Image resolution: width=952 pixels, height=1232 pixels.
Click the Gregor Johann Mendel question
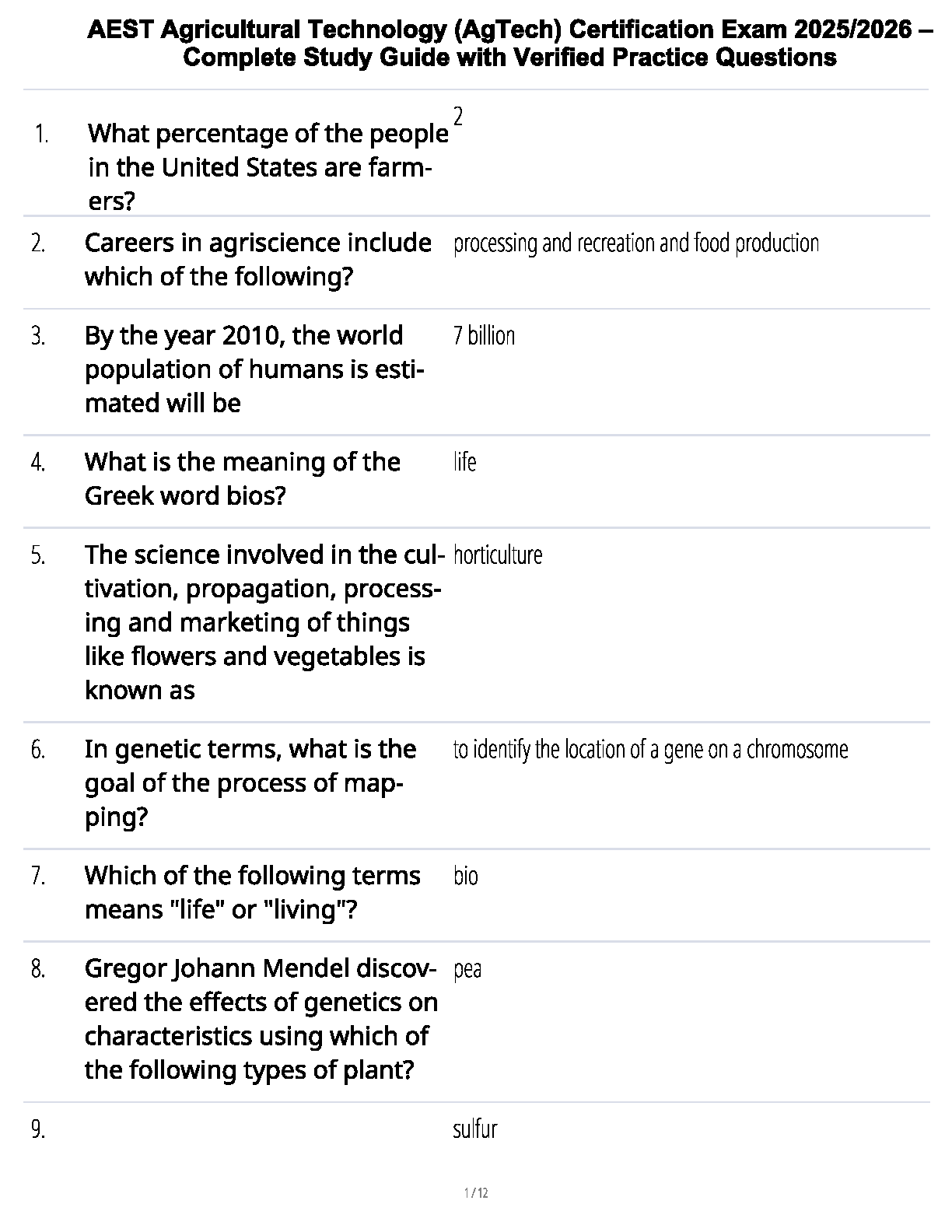pyautogui.click(x=261, y=1019)
